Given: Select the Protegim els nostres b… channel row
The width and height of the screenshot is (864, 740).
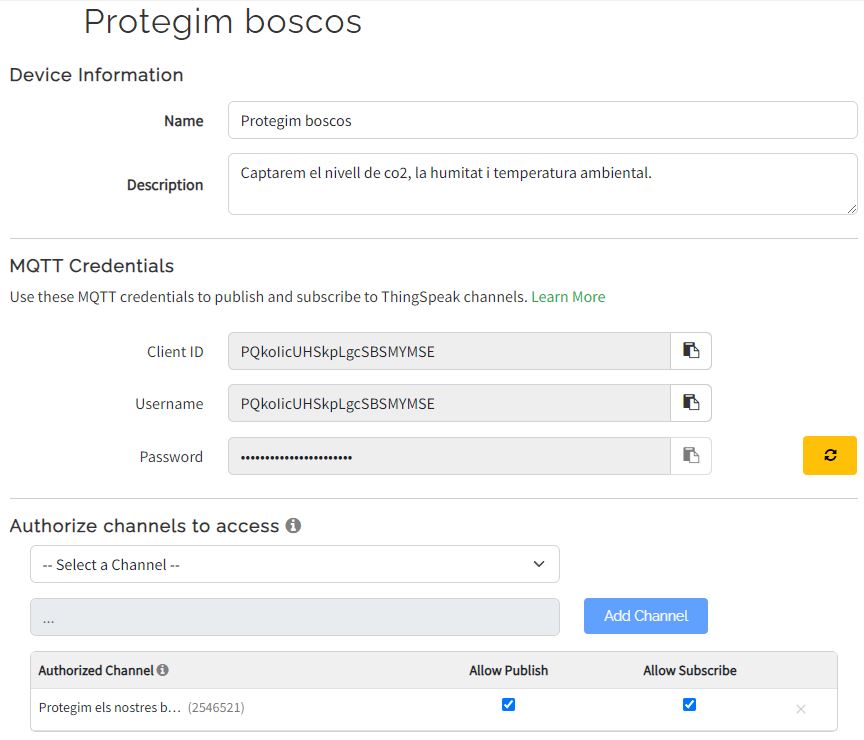Looking at the screenshot, I should click(110, 708).
